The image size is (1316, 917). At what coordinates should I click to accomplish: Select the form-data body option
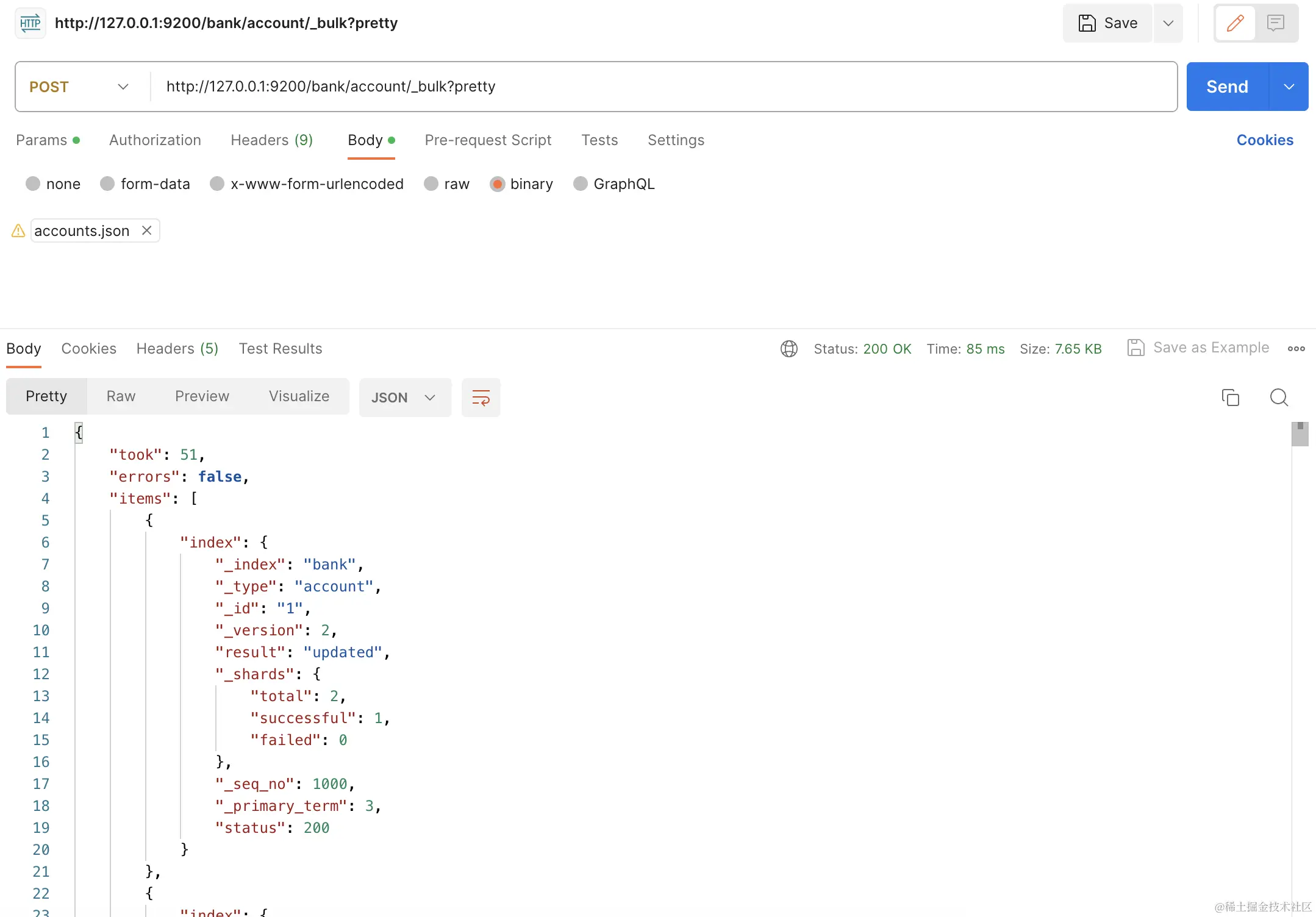(x=108, y=184)
